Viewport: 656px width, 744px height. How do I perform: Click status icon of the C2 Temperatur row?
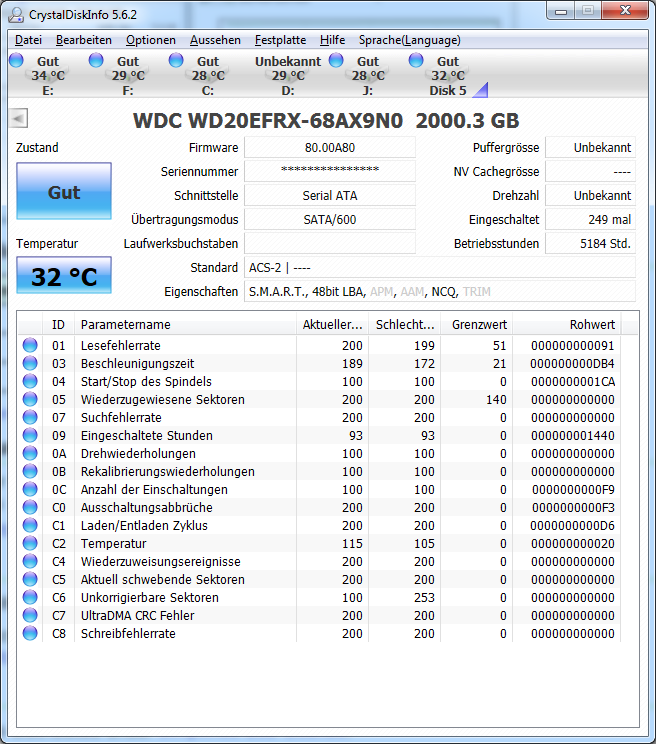click(x=30, y=543)
